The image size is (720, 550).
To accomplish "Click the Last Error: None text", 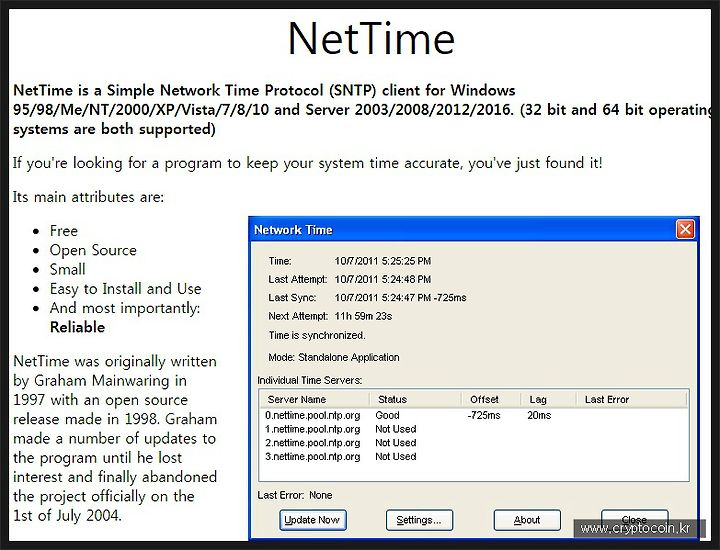I will point(295,495).
